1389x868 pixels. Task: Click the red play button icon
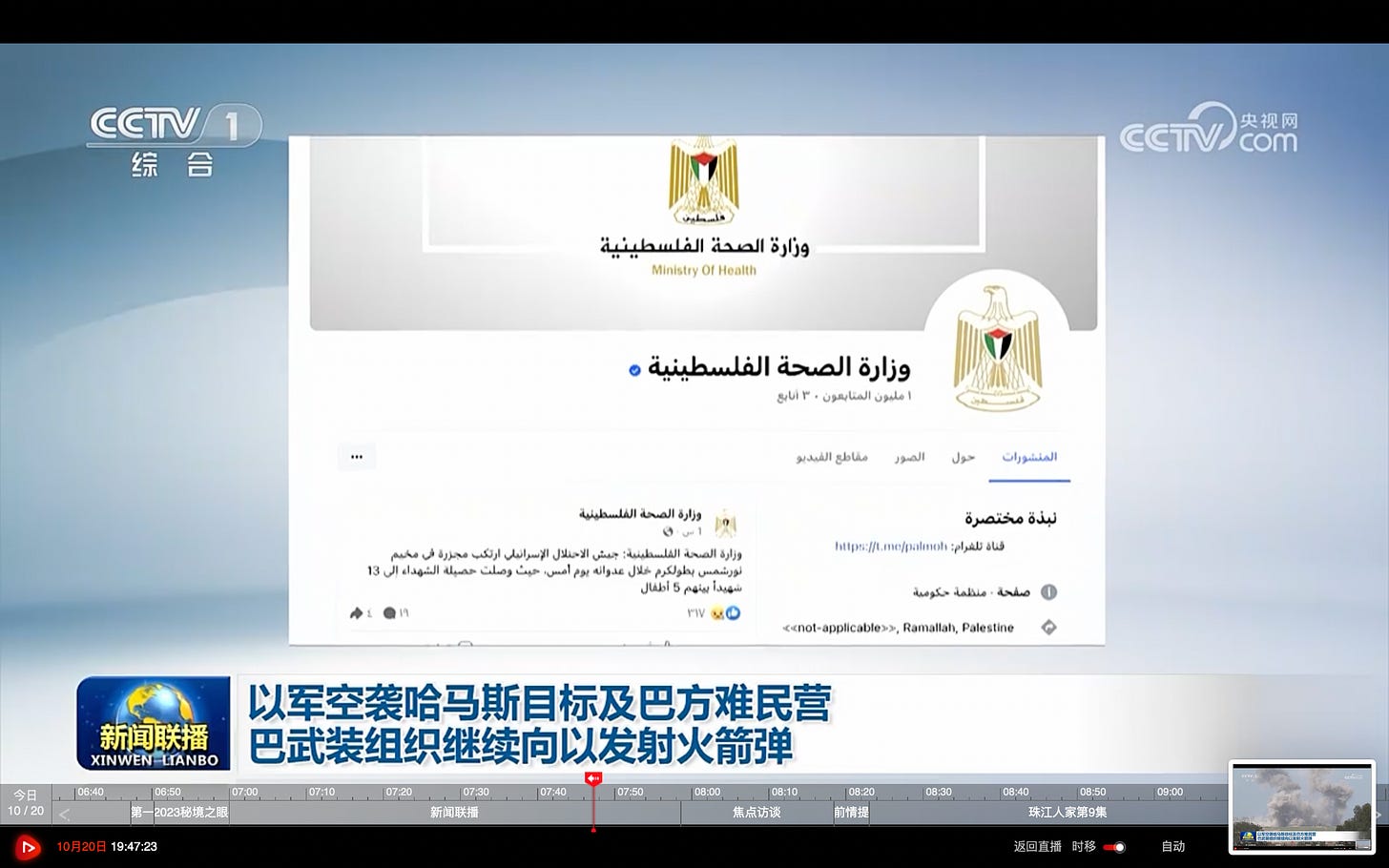pyautogui.click(x=27, y=847)
